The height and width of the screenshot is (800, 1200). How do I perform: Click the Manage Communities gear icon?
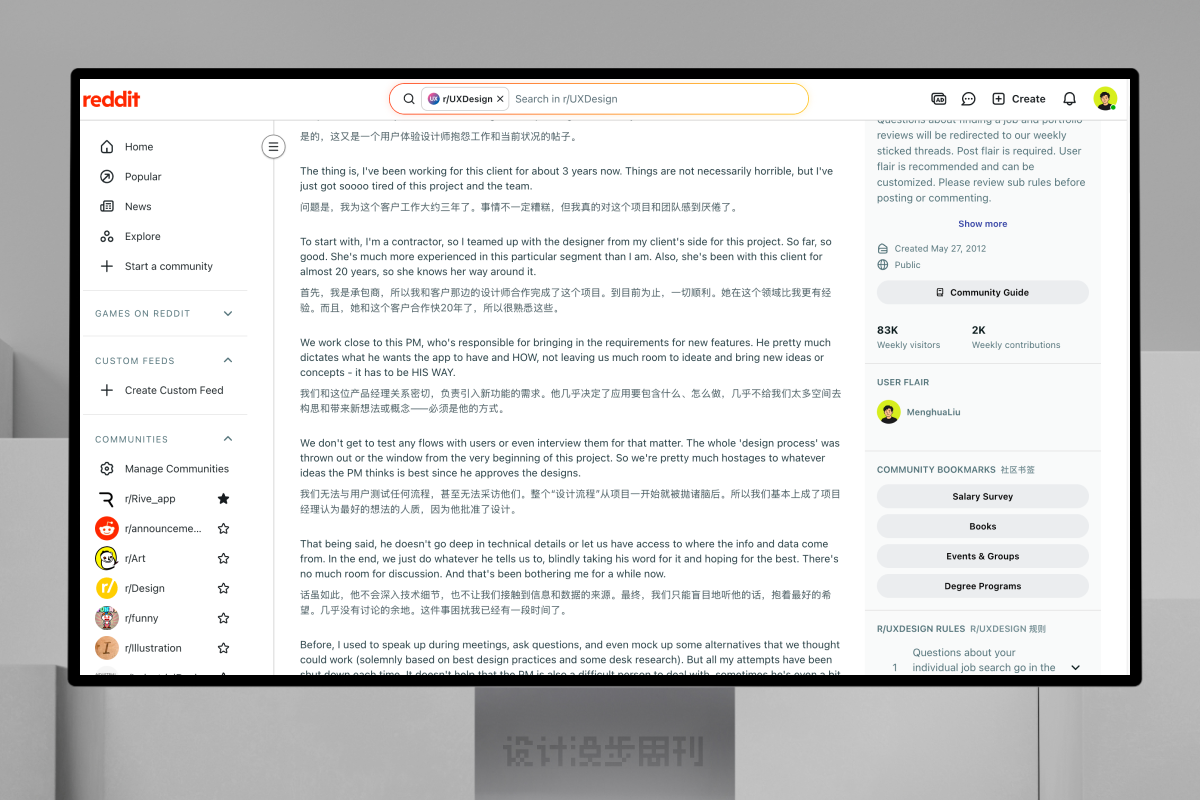(x=107, y=469)
